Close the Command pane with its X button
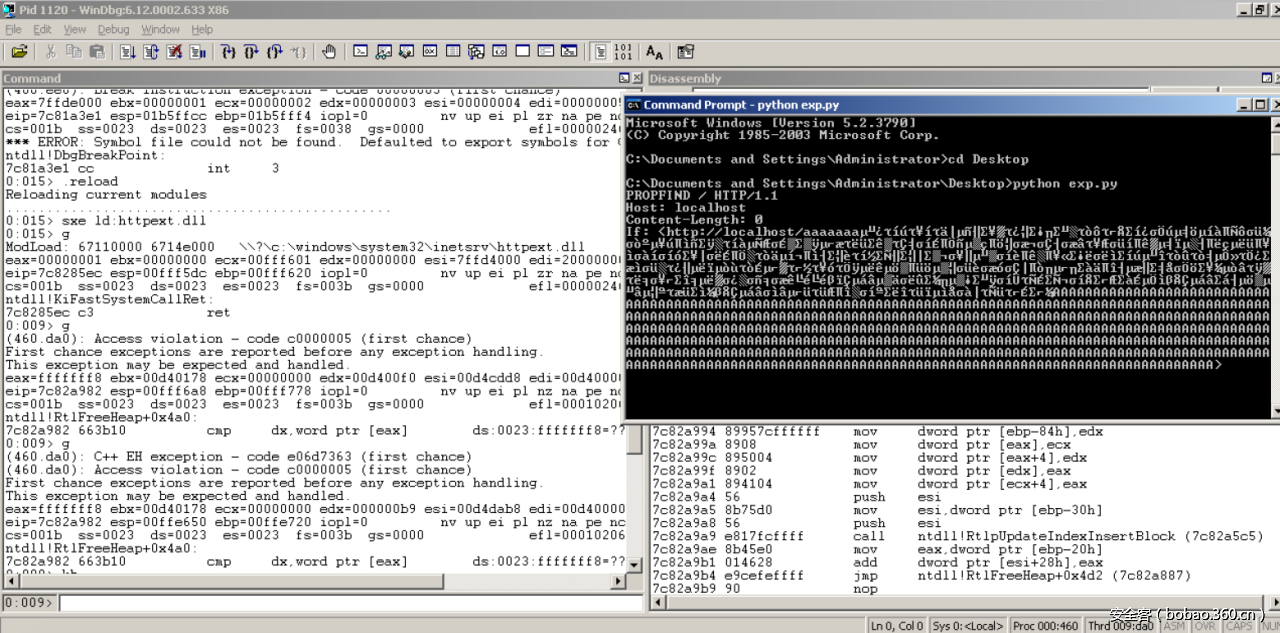1280x633 pixels. [x=637, y=78]
